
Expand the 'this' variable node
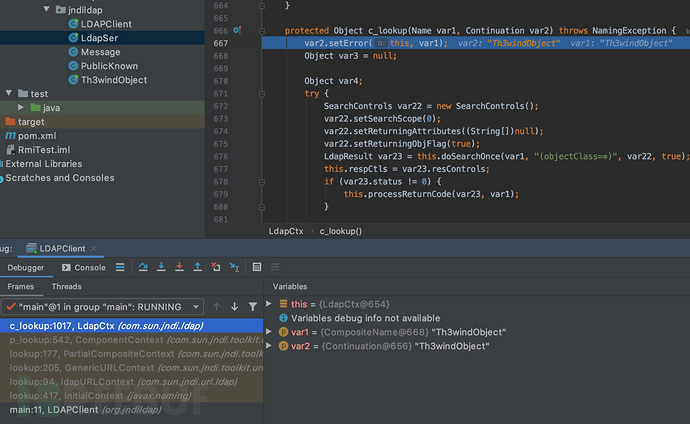tap(270, 303)
